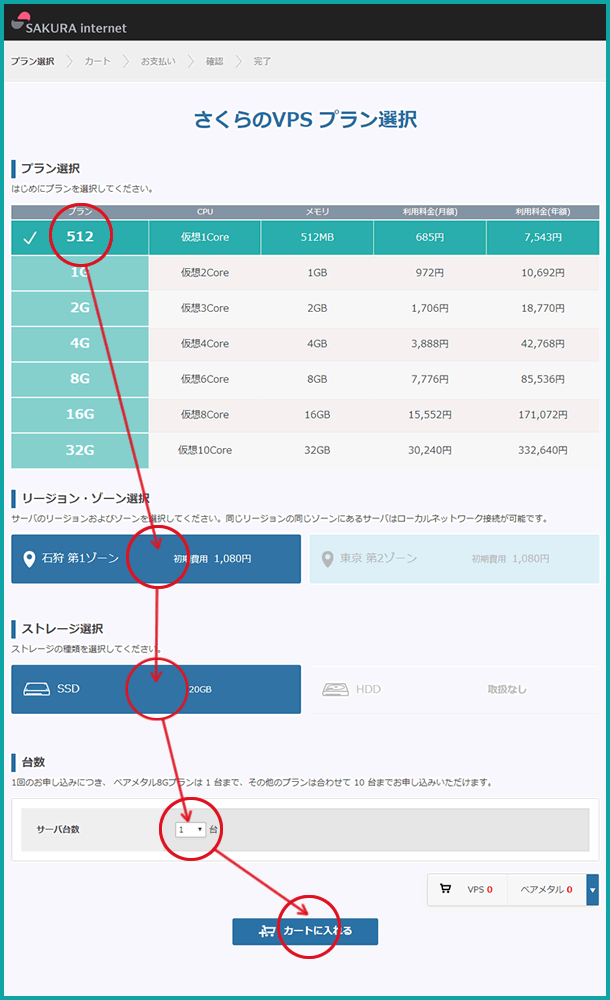Click the サーバ台数 label
Image resolution: width=610 pixels, height=1000 pixels.
pos(58,830)
